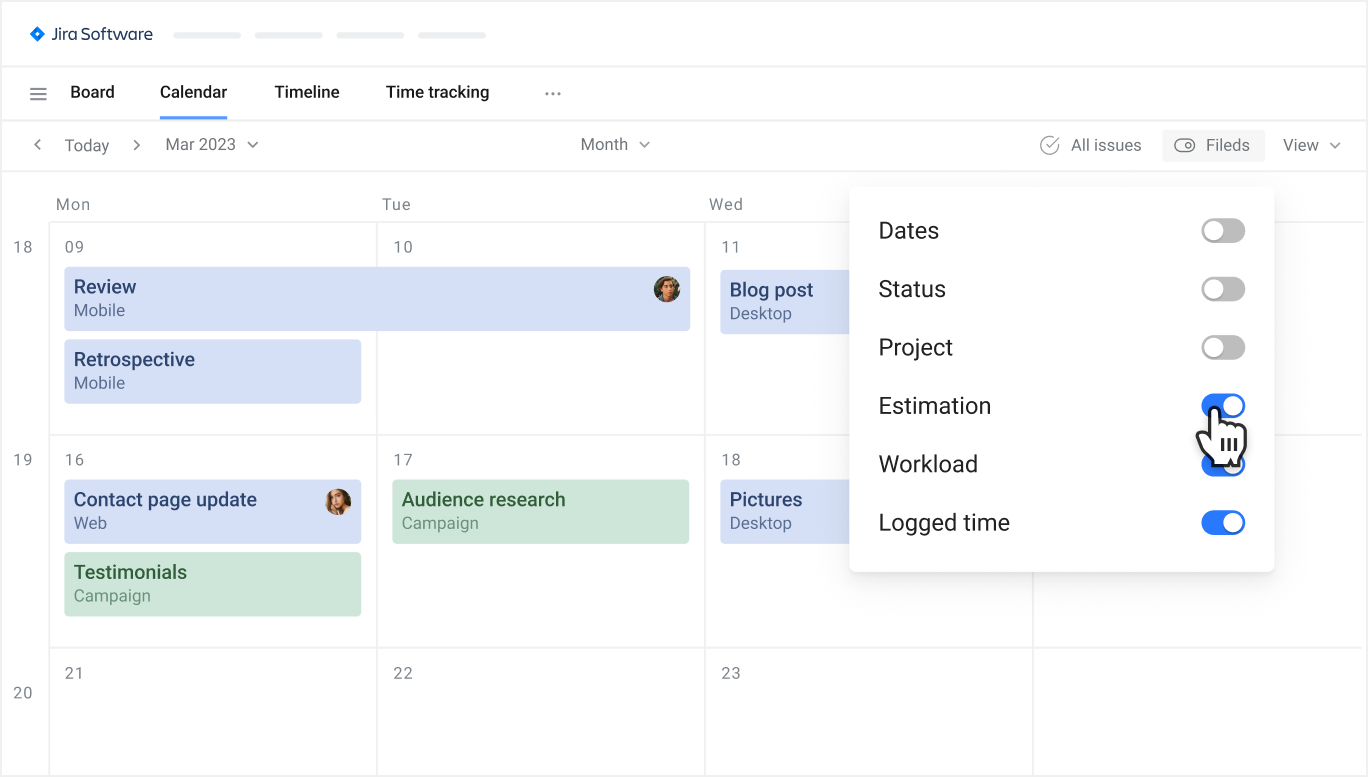1368x777 pixels.
Task: Enable the Dates field toggle
Action: 1222,231
